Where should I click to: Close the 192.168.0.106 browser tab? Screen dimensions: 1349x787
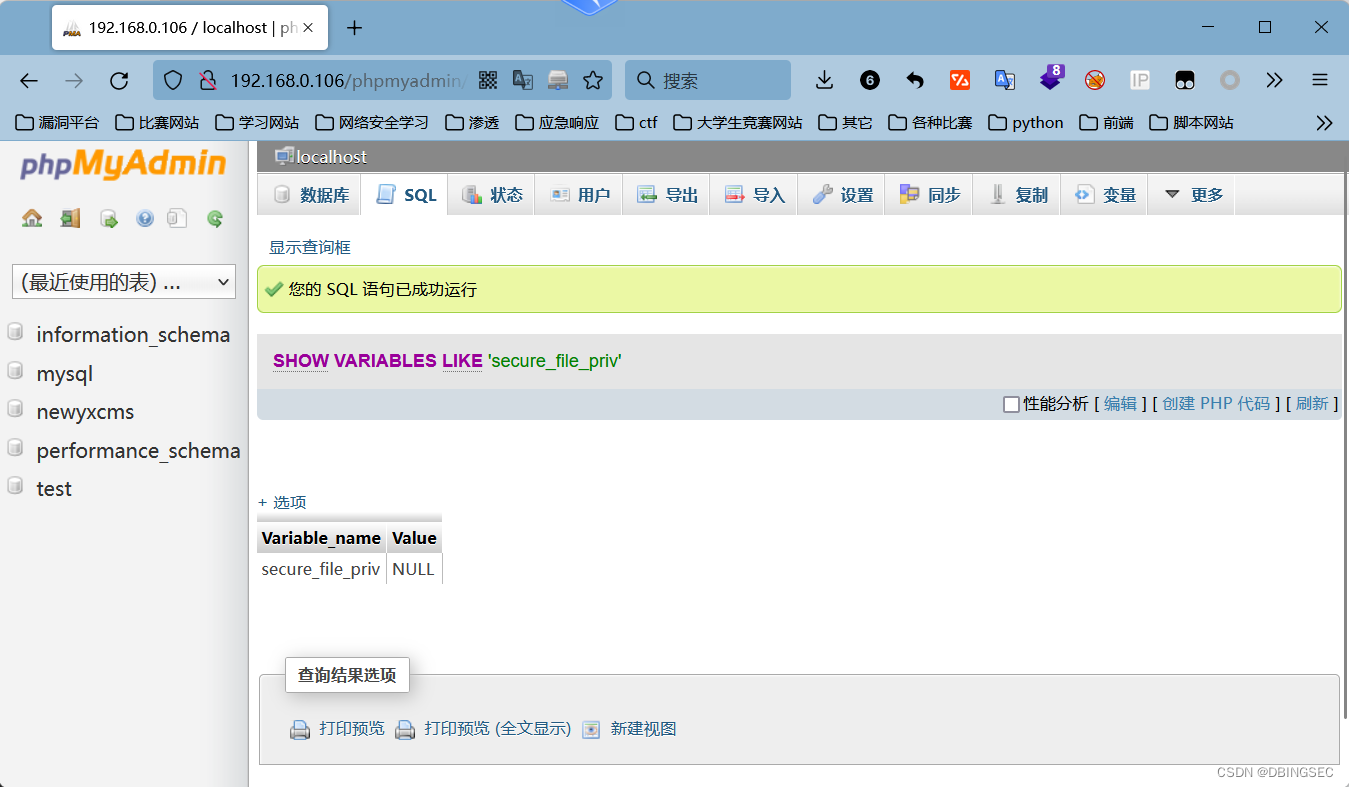coord(310,28)
